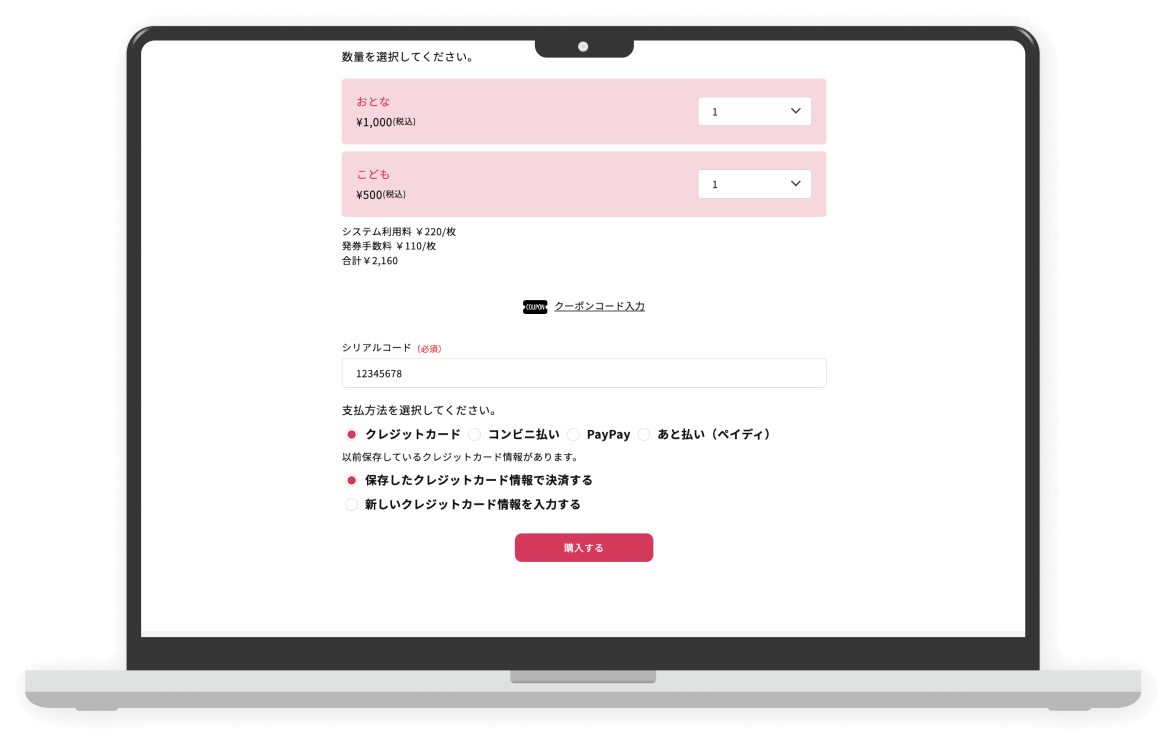Choose the PayPay radio button
This screenshot has height=744, width=1175.
[x=573, y=435]
